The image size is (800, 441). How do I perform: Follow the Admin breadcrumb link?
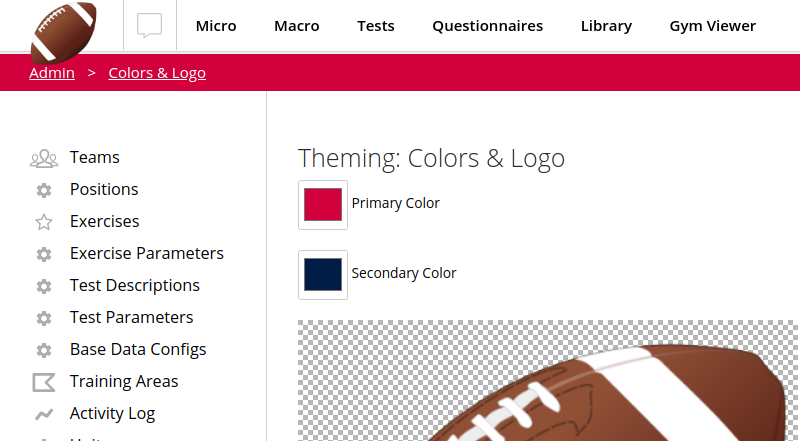tap(52, 73)
